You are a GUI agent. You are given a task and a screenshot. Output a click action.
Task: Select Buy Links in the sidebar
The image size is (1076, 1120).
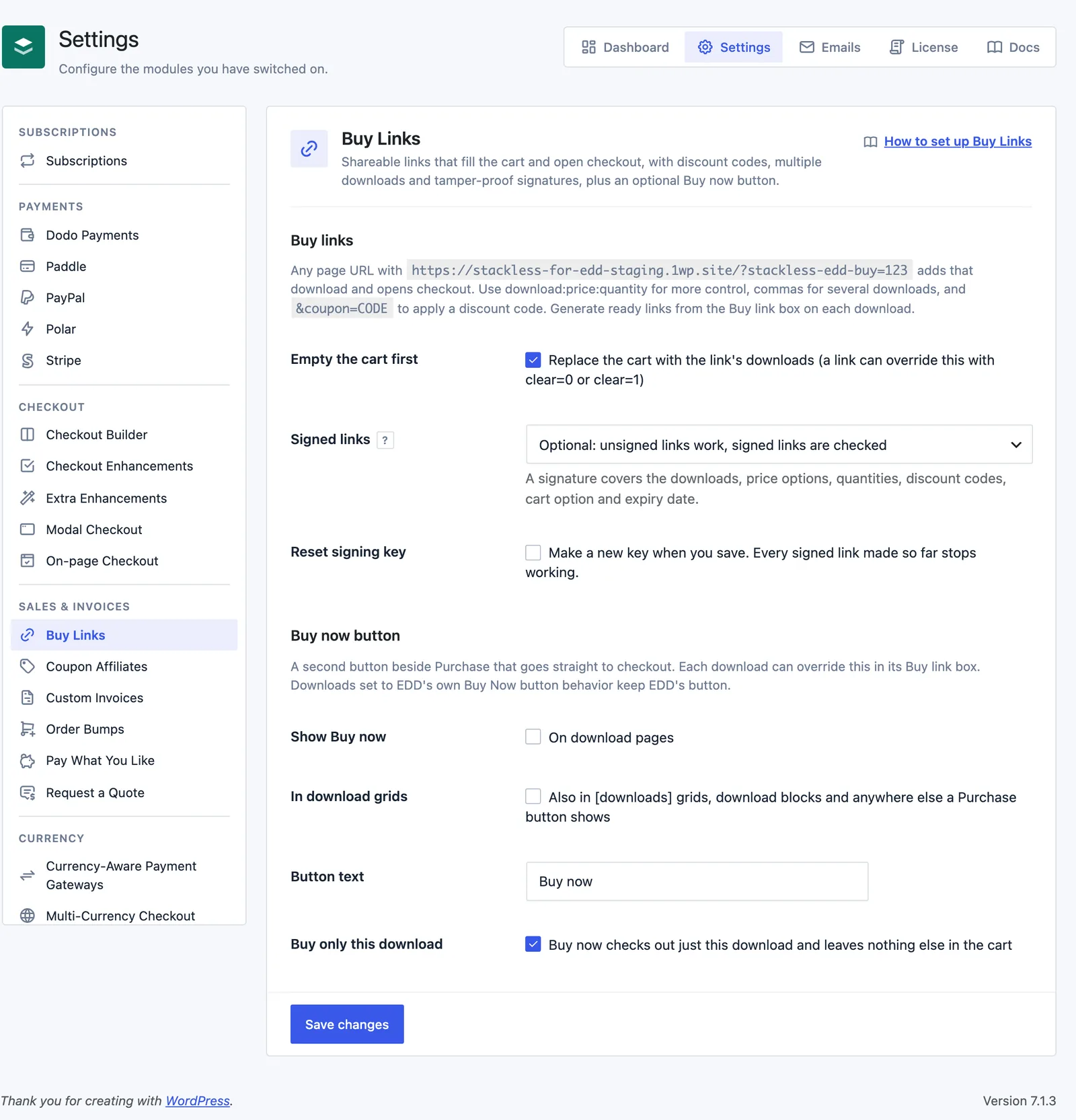124,635
